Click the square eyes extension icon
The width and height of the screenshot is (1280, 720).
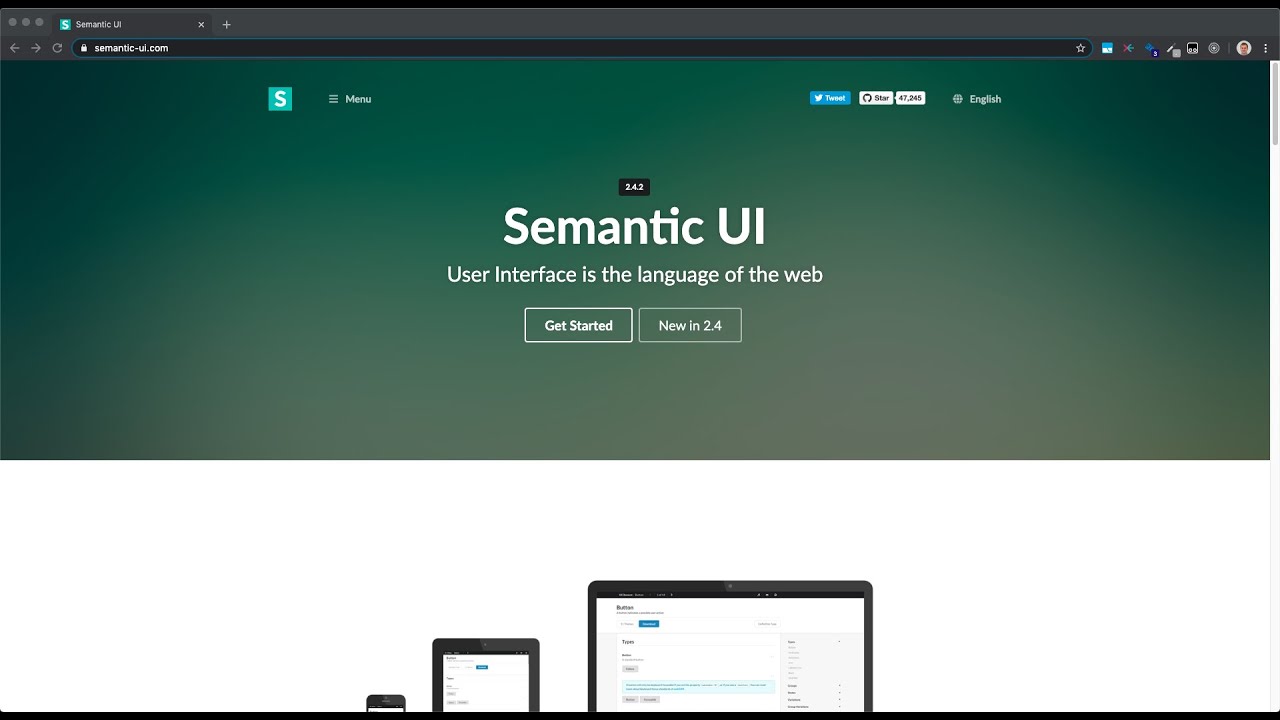tap(1192, 48)
